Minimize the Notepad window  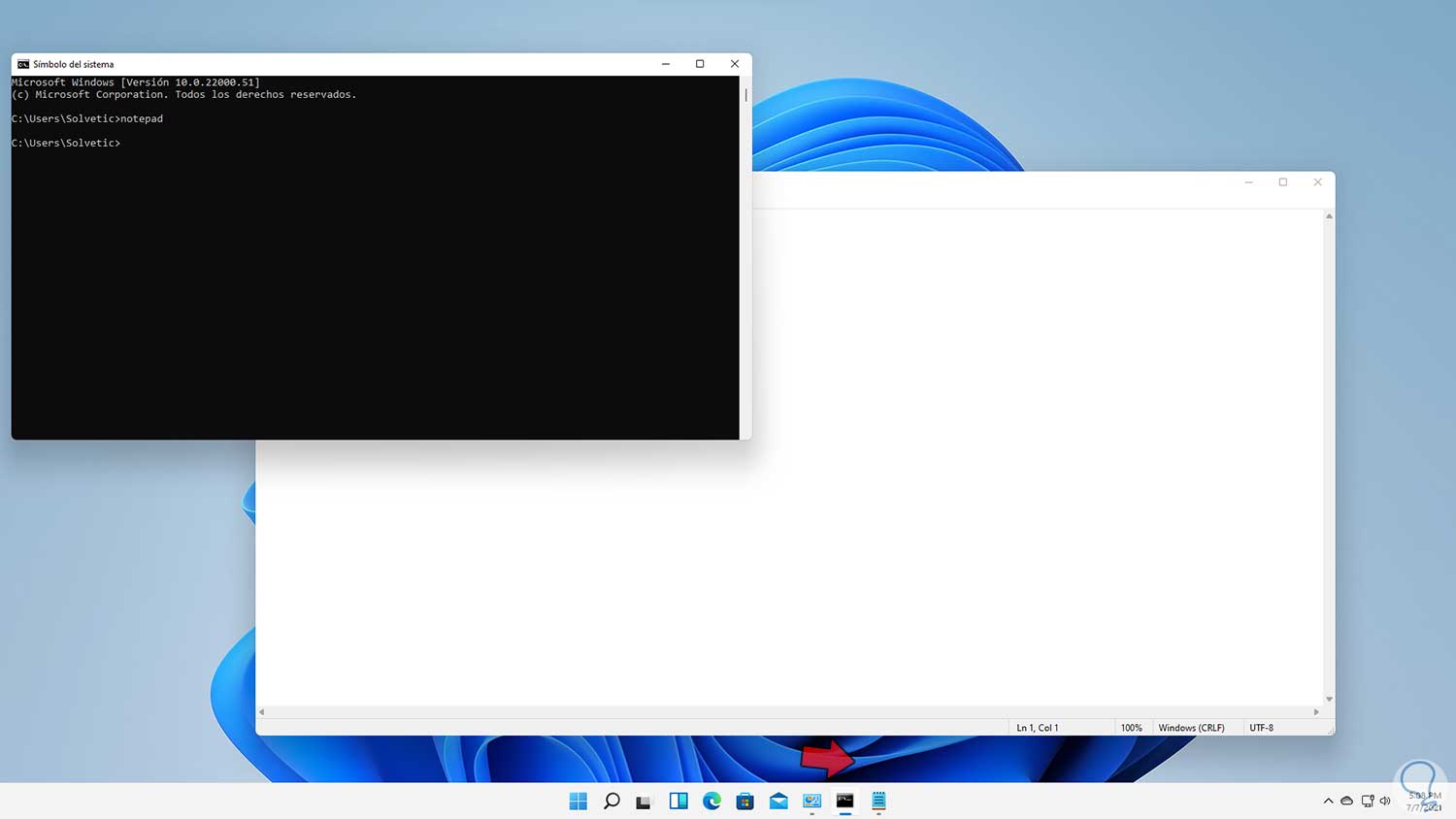tap(1249, 182)
